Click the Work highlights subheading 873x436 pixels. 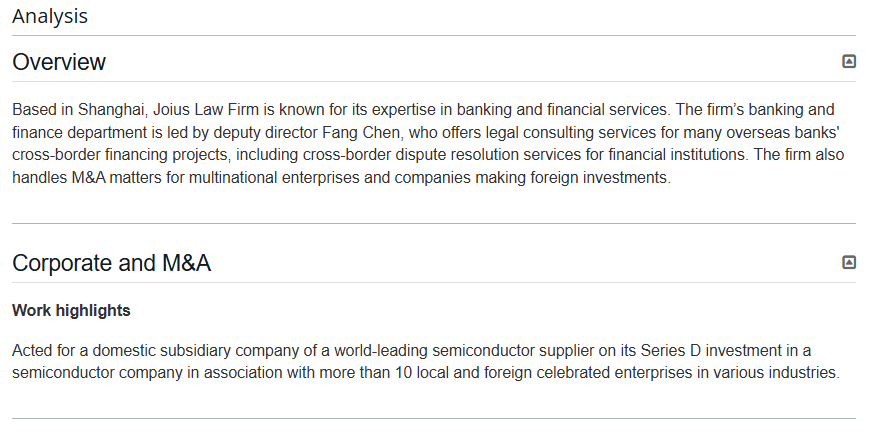pos(71,311)
